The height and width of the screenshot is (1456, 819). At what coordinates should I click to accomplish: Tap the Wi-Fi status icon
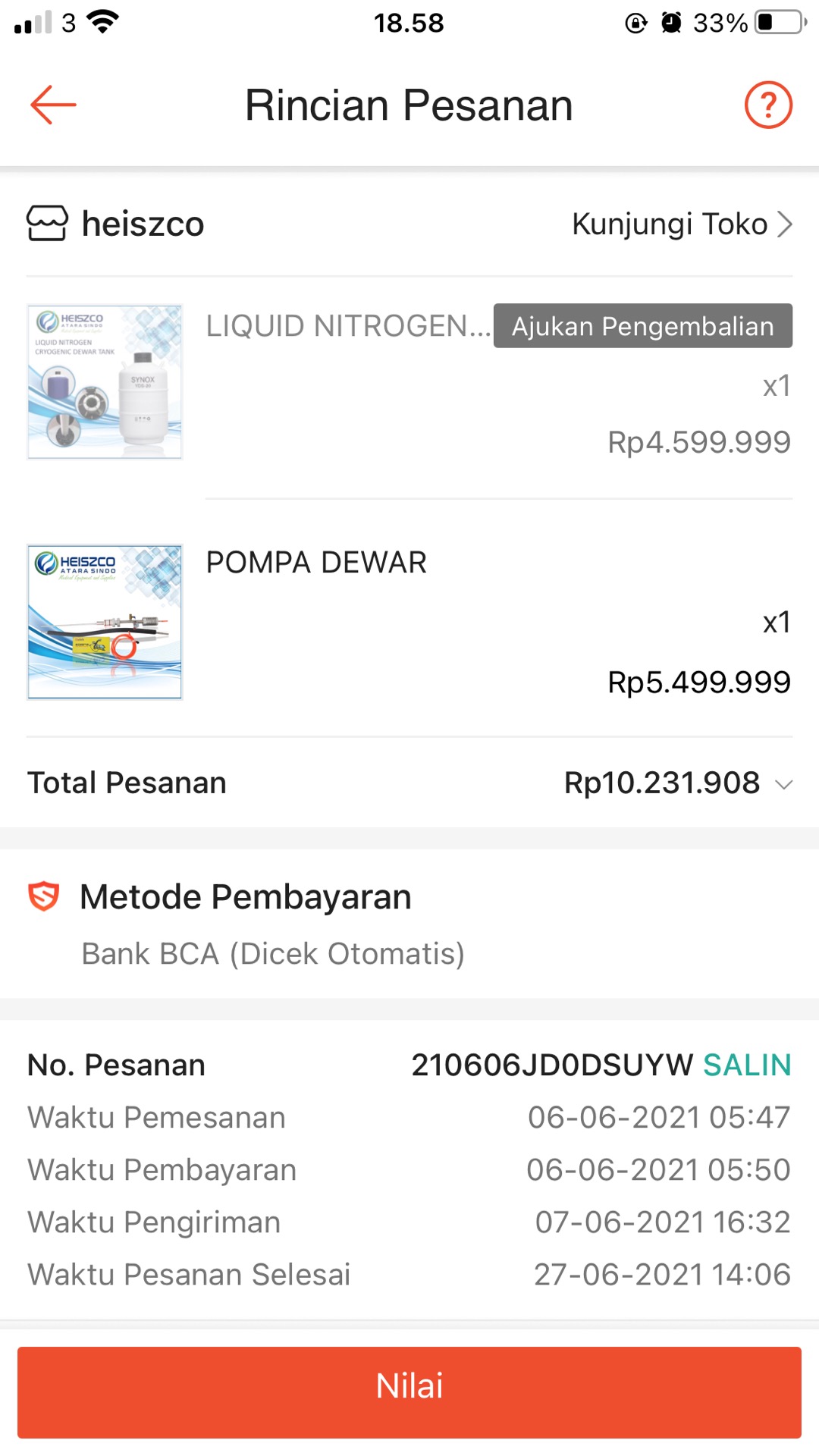[103, 23]
